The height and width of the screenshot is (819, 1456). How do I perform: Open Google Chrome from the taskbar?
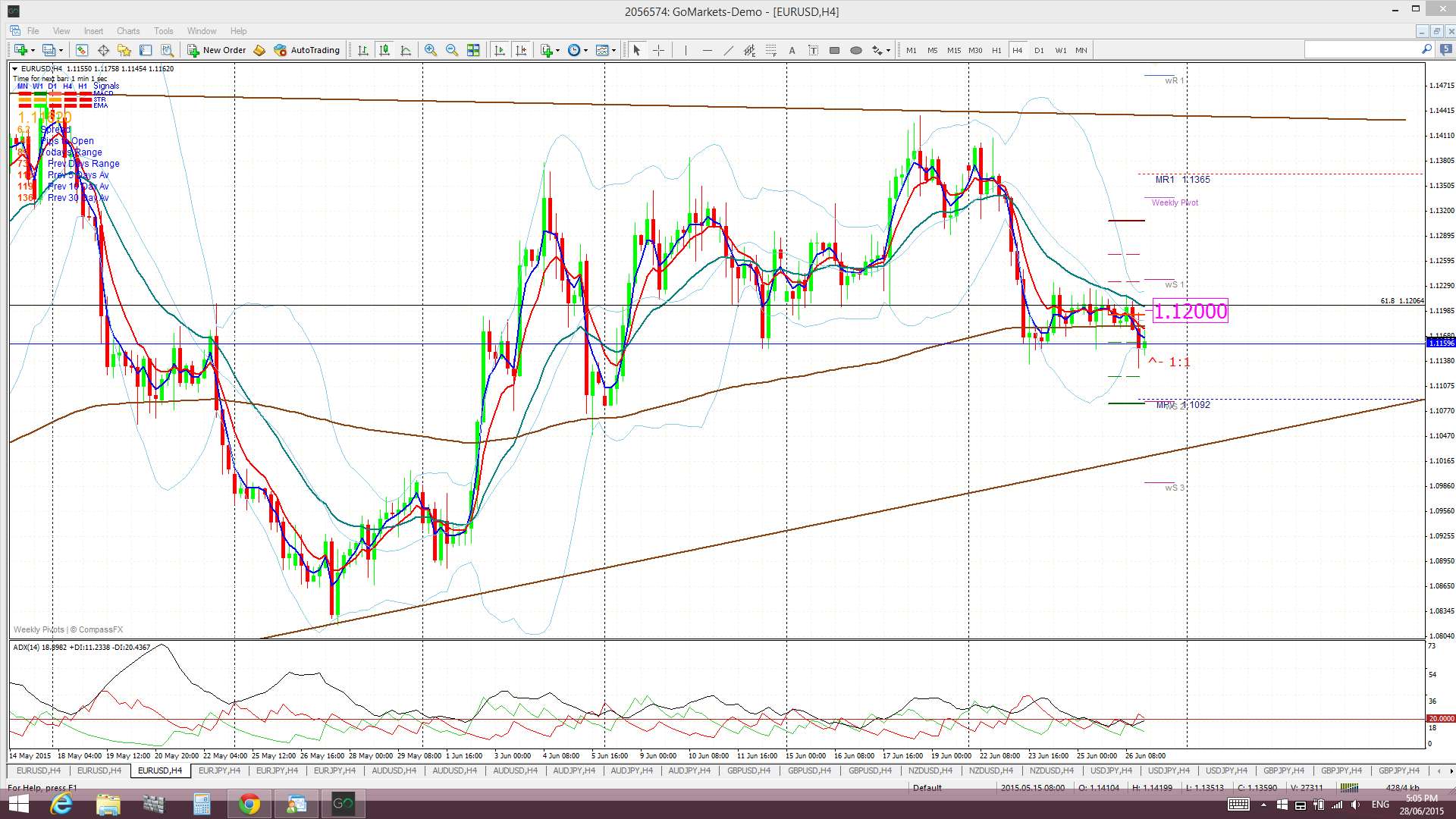click(x=249, y=804)
